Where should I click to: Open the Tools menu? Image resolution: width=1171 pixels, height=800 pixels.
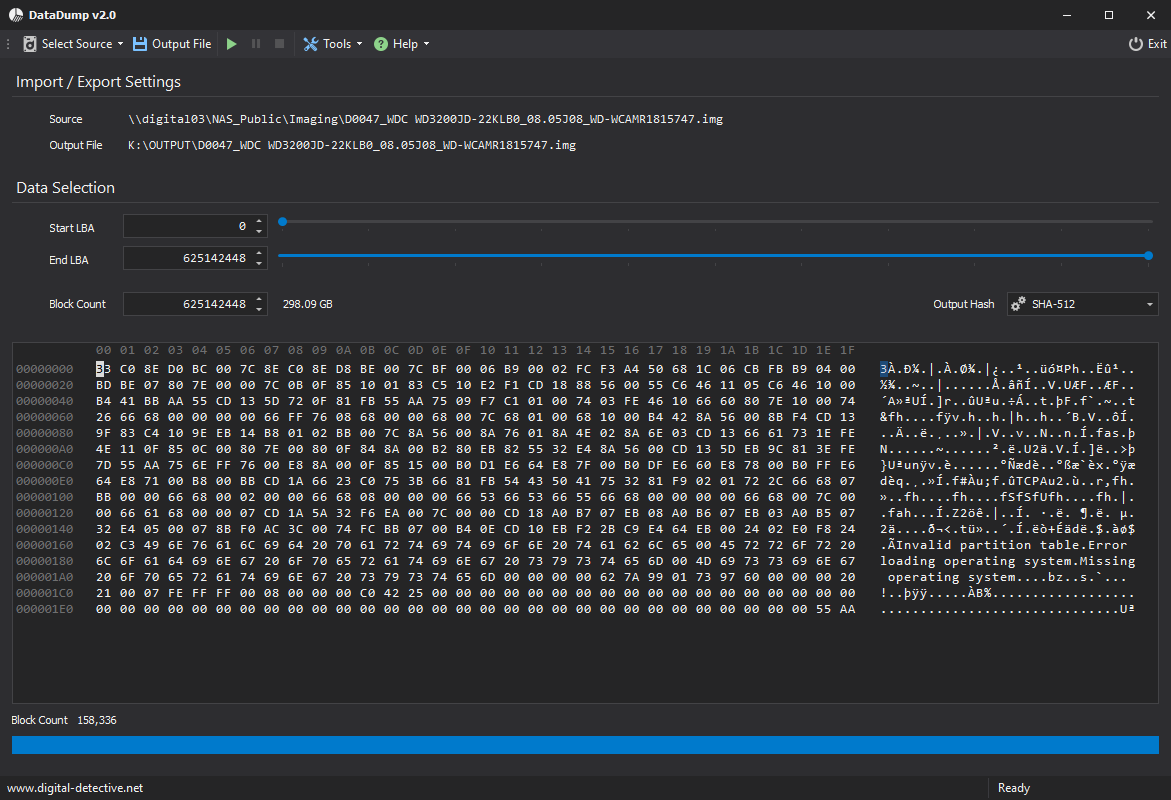click(x=333, y=44)
